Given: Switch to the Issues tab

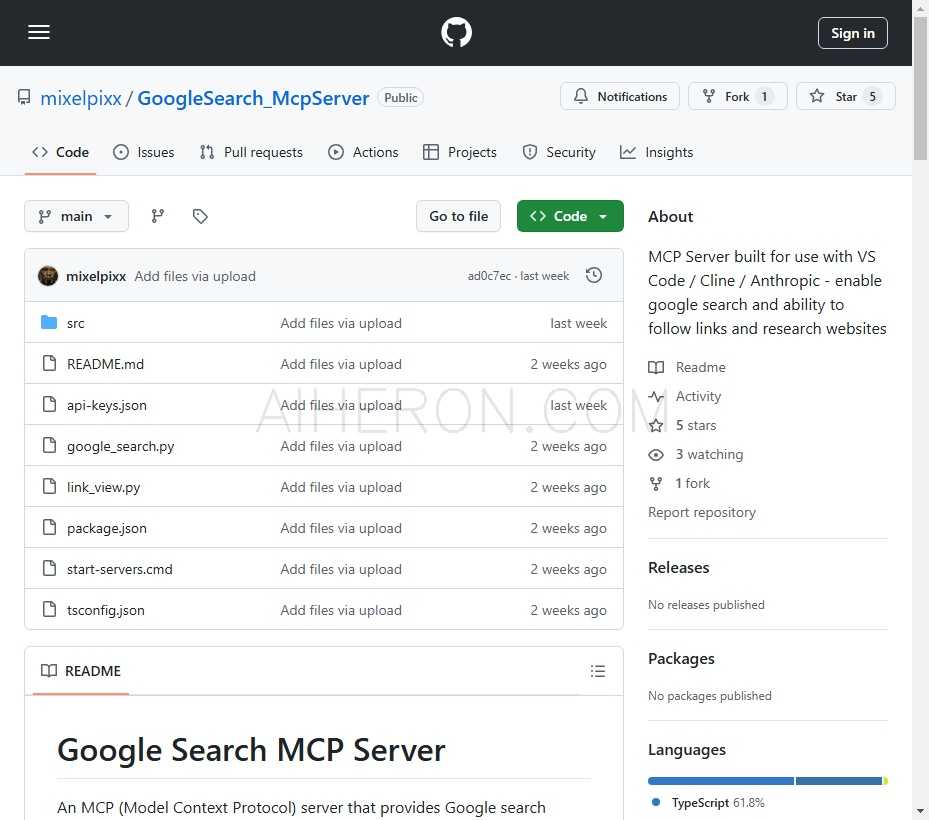Looking at the screenshot, I should (x=144, y=152).
